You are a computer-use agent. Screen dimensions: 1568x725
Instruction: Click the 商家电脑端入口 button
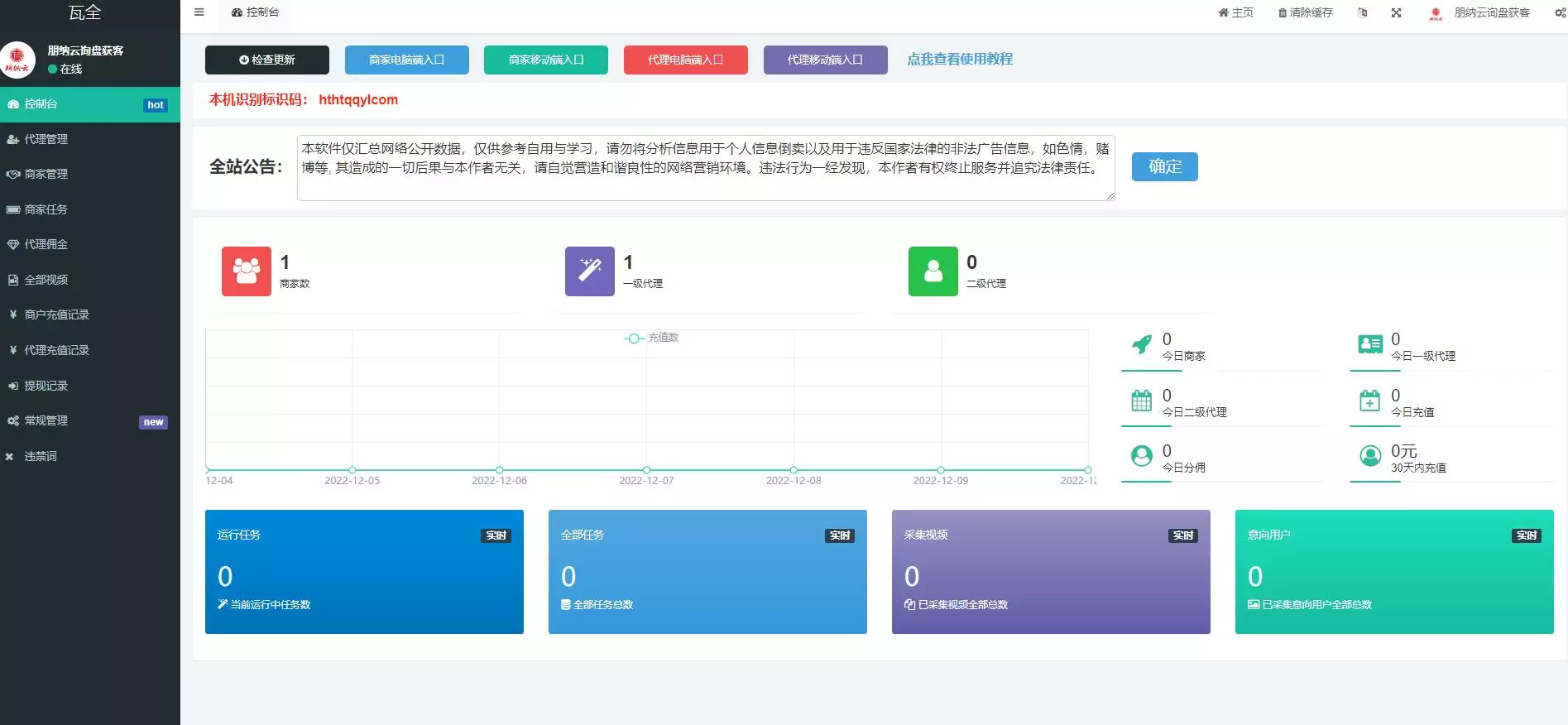coord(407,60)
